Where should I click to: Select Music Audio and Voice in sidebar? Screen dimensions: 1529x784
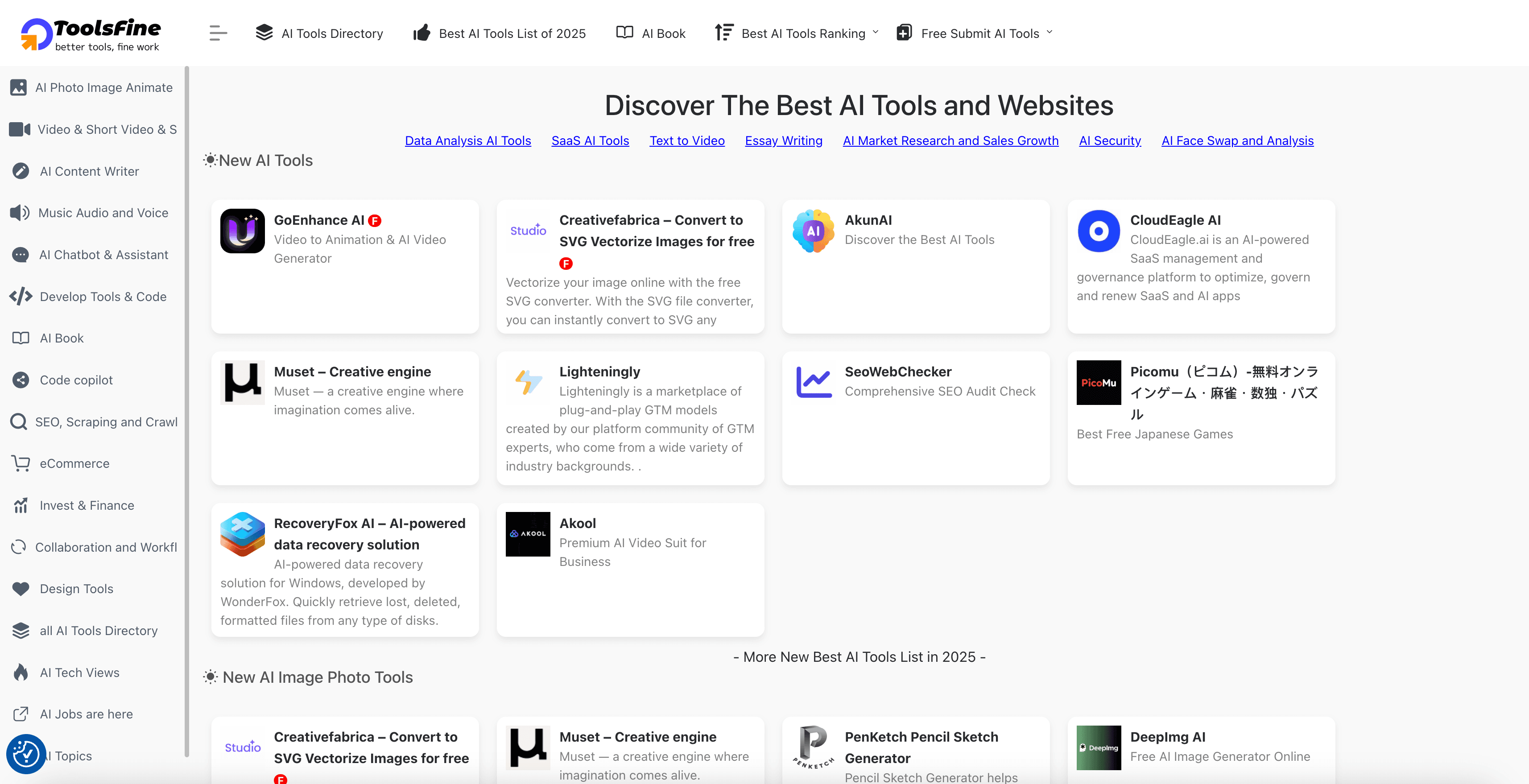click(103, 213)
